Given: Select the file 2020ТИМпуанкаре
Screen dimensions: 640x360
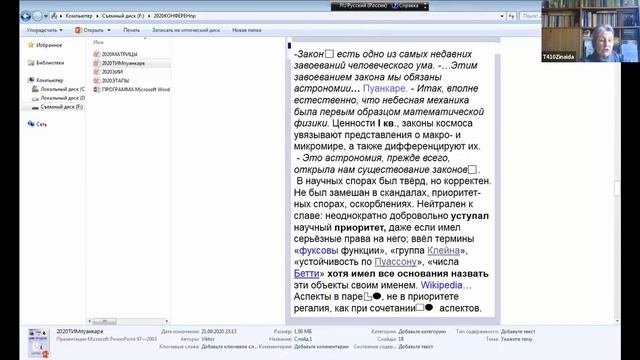Looking at the screenshot, I should [x=123, y=63].
